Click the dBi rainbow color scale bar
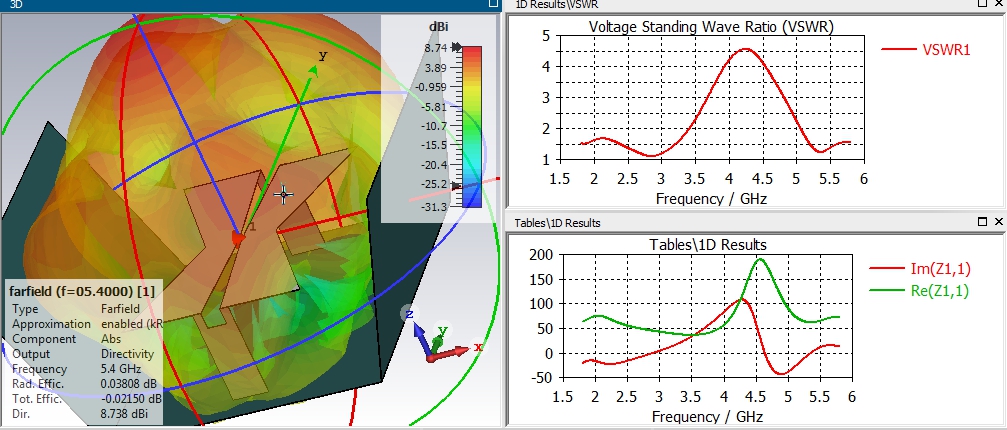1007x430 pixels. pyautogui.click(x=471, y=126)
